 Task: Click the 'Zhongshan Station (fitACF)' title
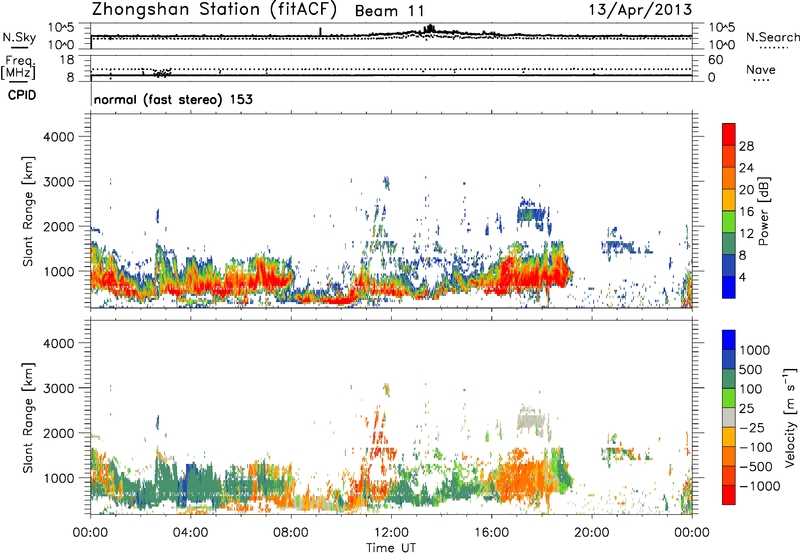click(214, 10)
